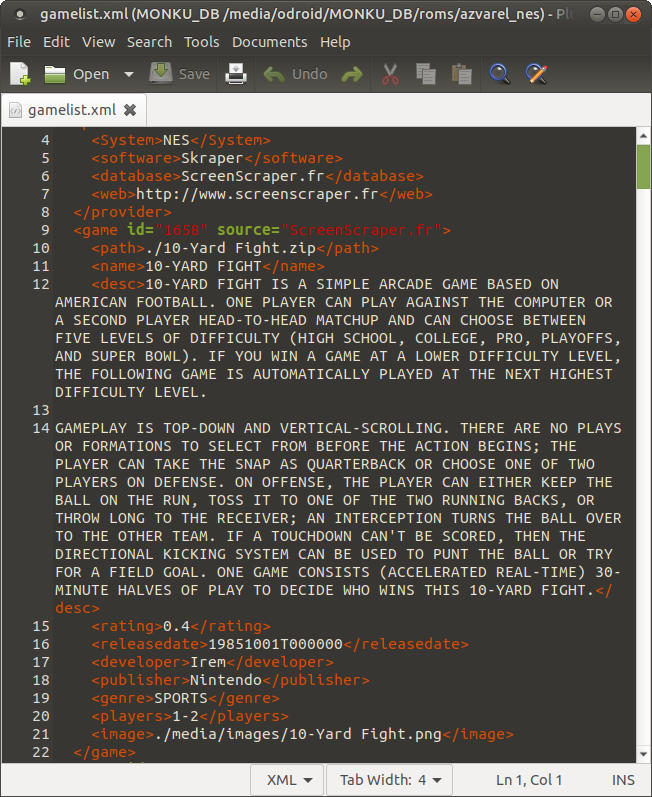
Task: Click the Cut scissors icon
Action: (x=390, y=74)
